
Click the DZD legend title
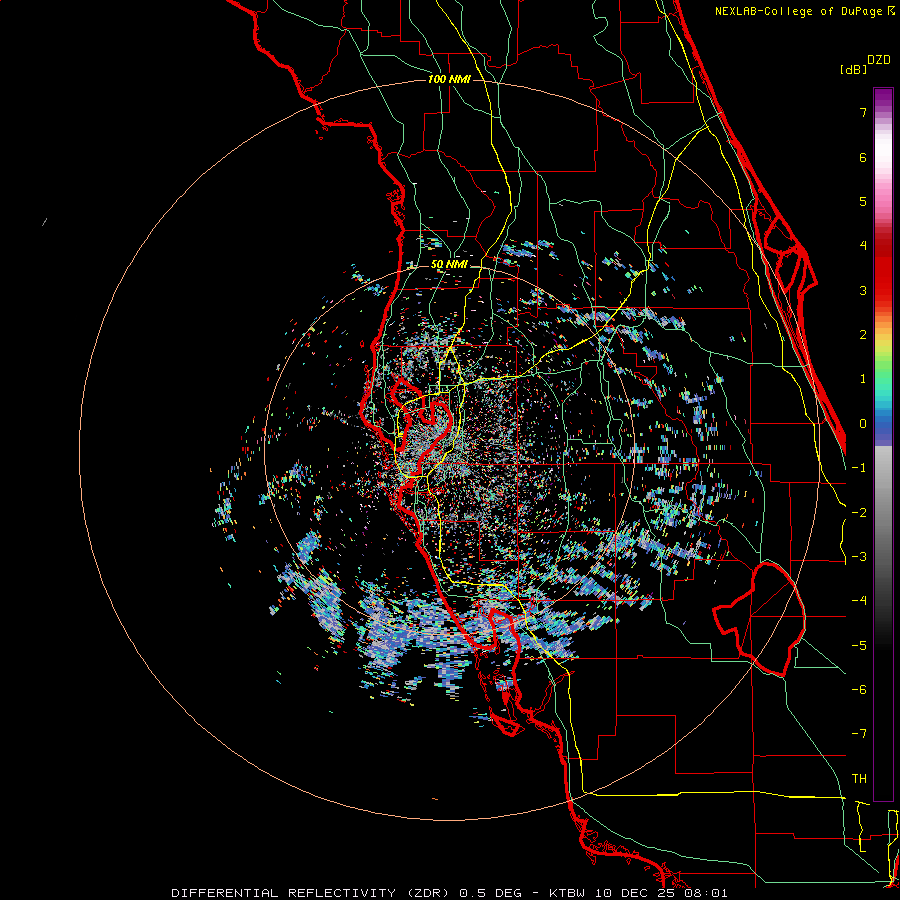coord(879,60)
